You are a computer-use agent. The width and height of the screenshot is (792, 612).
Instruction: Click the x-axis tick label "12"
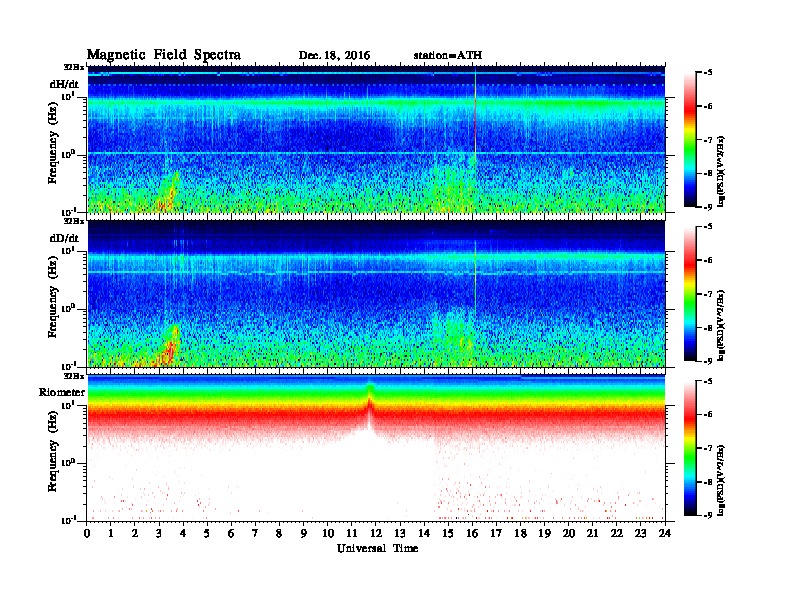[x=376, y=533]
